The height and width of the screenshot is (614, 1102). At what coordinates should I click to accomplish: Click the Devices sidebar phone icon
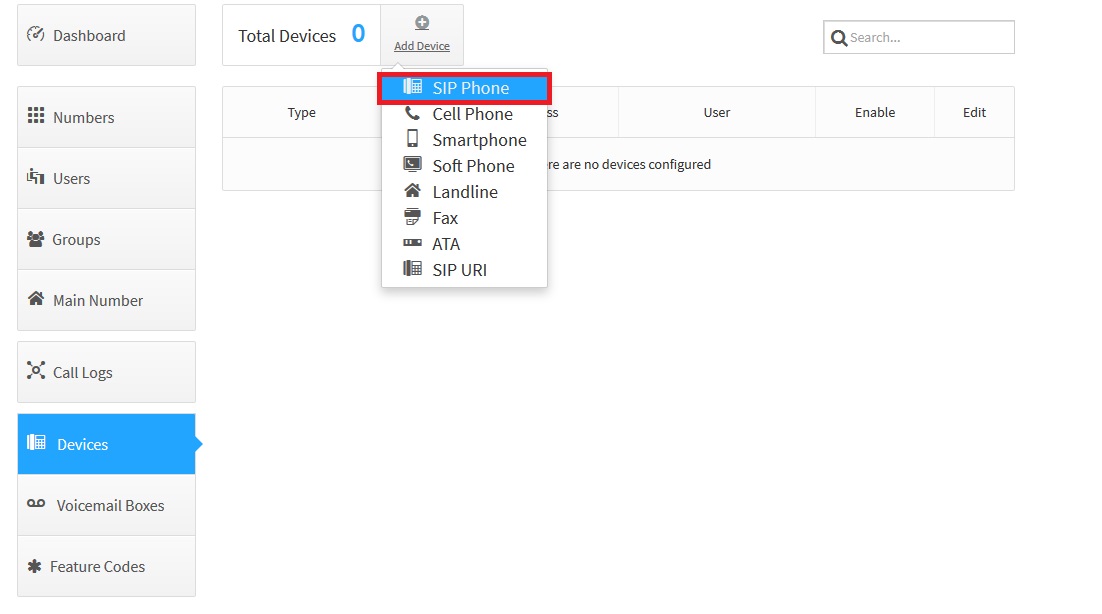pyautogui.click(x=36, y=443)
